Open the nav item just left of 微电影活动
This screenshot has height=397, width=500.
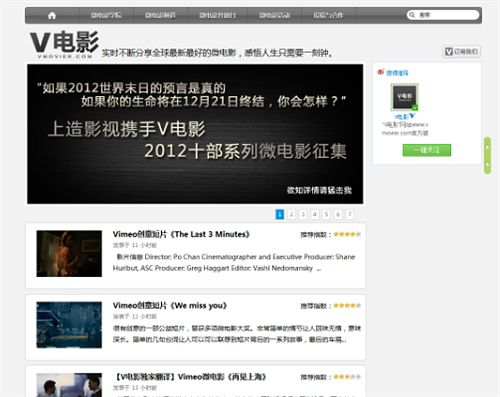(217, 15)
